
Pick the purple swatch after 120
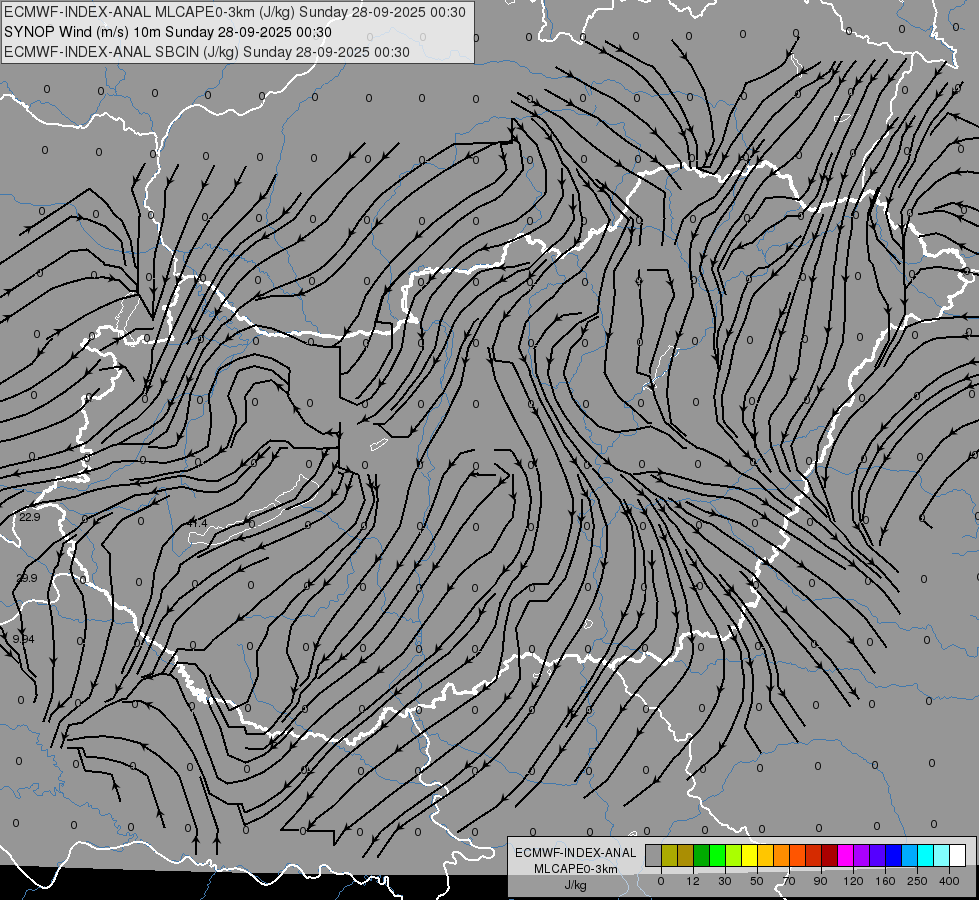click(x=862, y=855)
